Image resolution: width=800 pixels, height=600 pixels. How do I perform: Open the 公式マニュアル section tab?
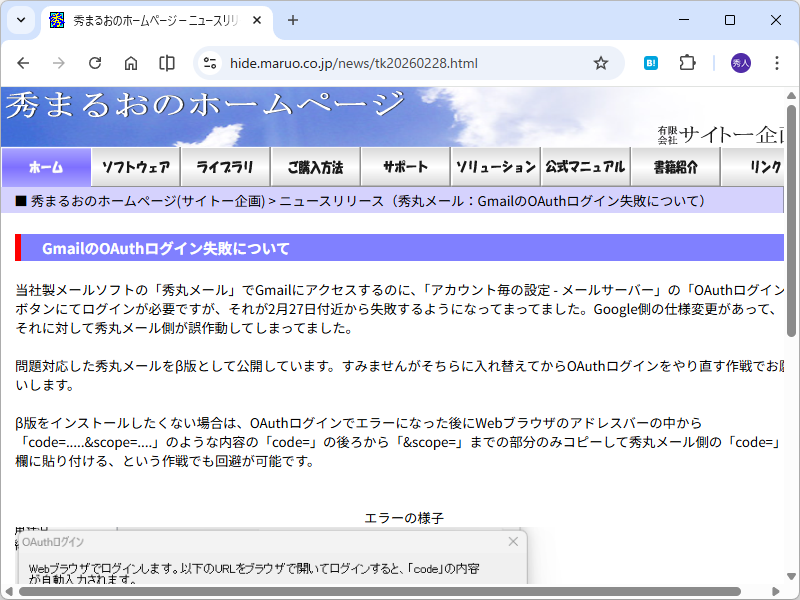(585, 166)
